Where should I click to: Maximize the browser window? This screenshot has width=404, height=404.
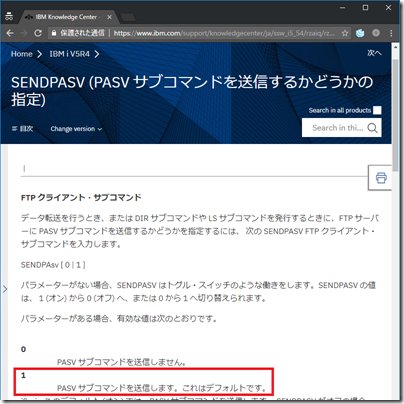click(x=365, y=7)
